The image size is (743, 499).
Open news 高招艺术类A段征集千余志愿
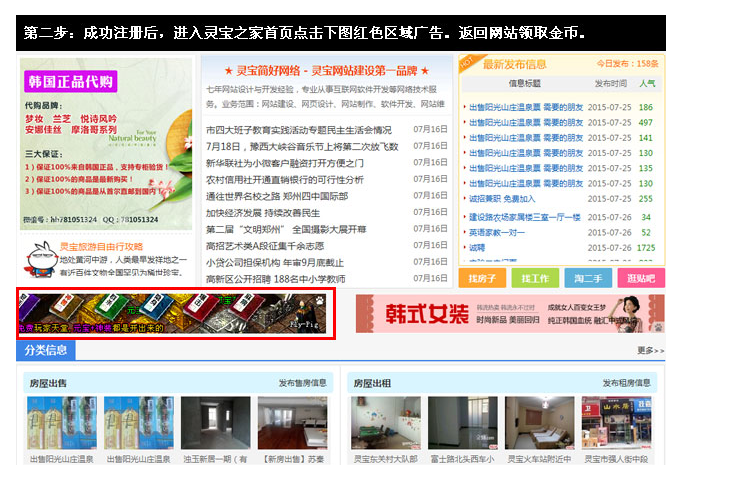click(x=264, y=246)
